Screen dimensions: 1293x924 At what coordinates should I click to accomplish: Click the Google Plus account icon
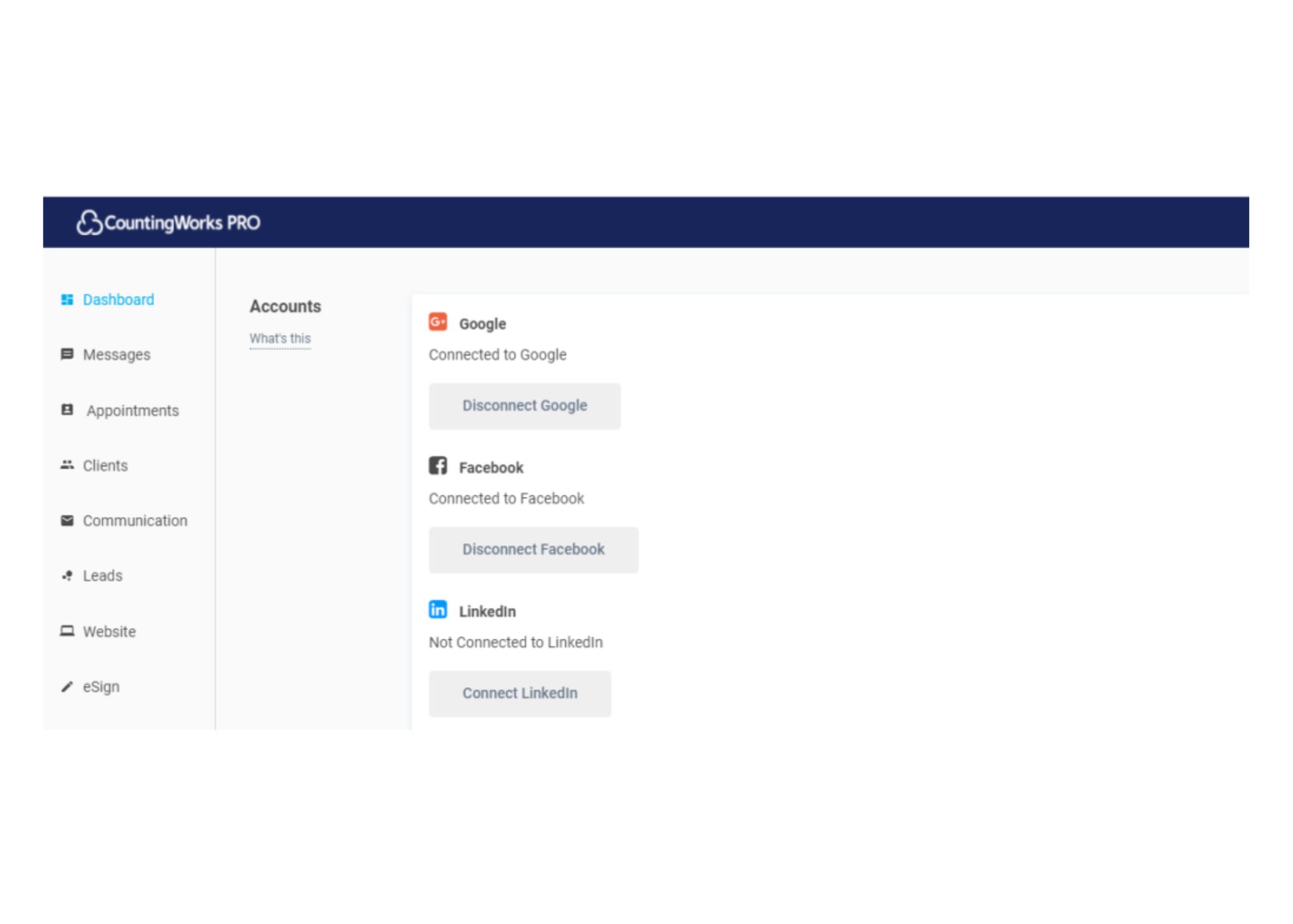[438, 322]
